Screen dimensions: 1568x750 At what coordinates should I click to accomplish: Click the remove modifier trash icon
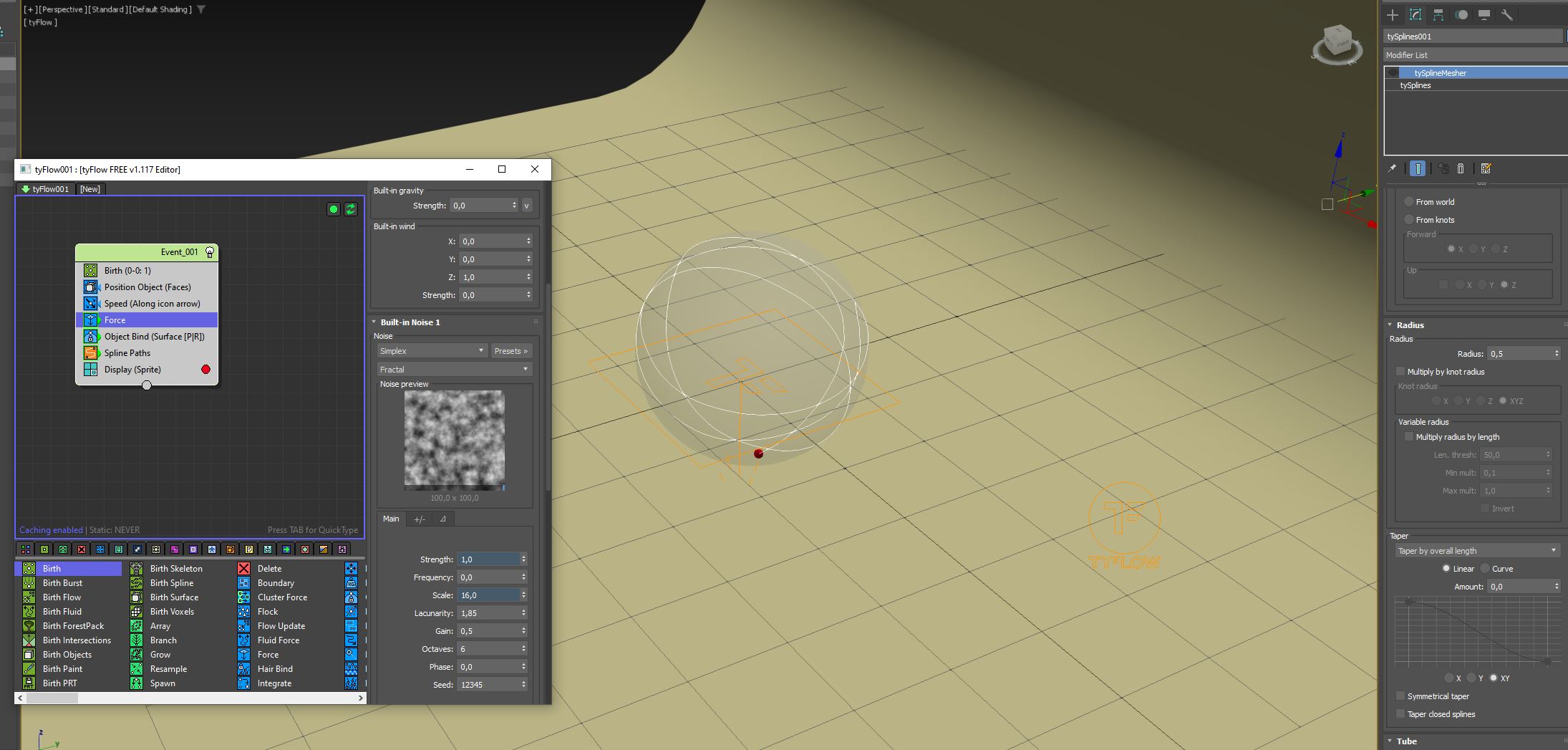click(1461, 169)
